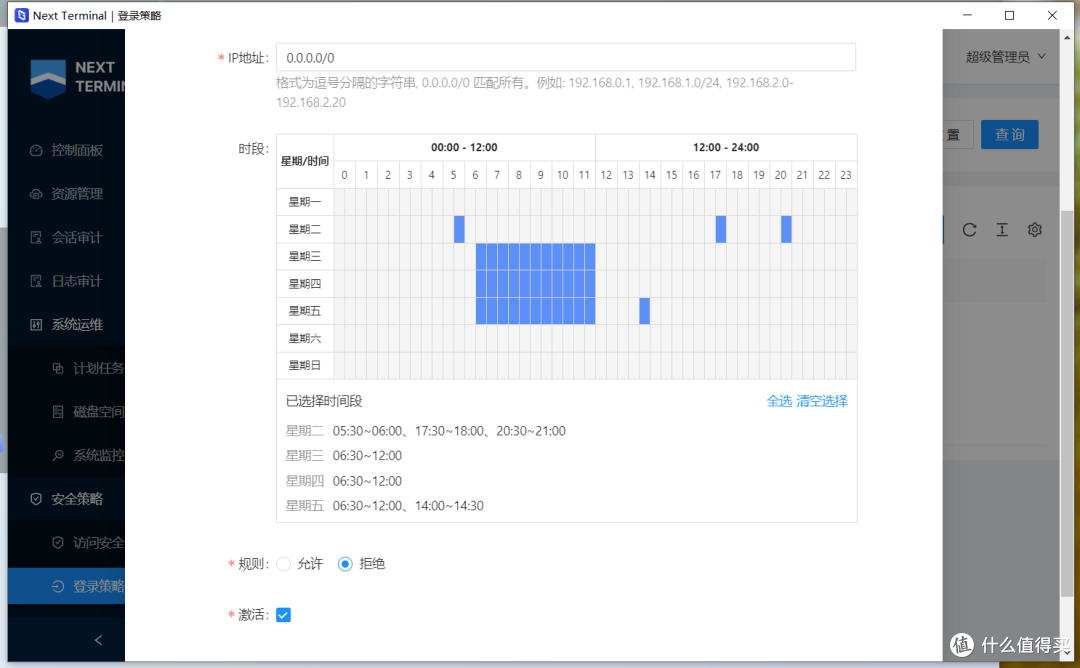Image resolution: width=1080 pixels, height=668 pixels.
Task: Toggle 星期四 11:30 selected time cell
Action: click(590, 284)
